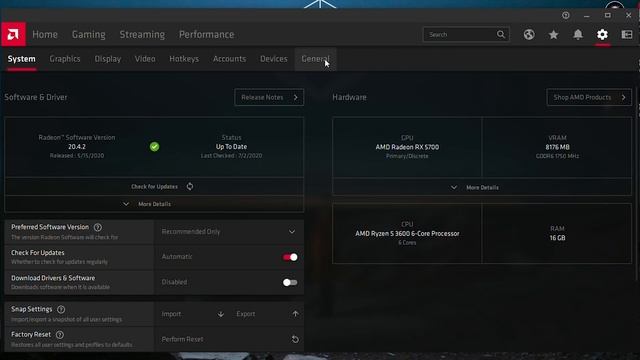Close the Radeon Software window

coord(629,15)
